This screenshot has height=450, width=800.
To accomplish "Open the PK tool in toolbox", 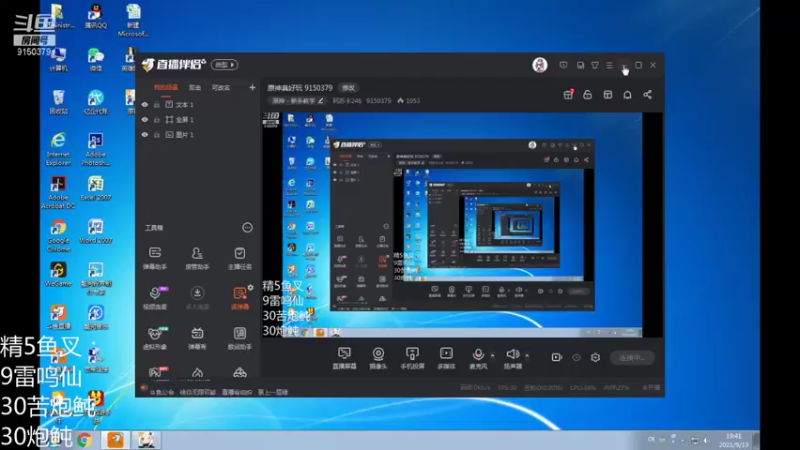I will pyautogui.click(x=156, y=372).
